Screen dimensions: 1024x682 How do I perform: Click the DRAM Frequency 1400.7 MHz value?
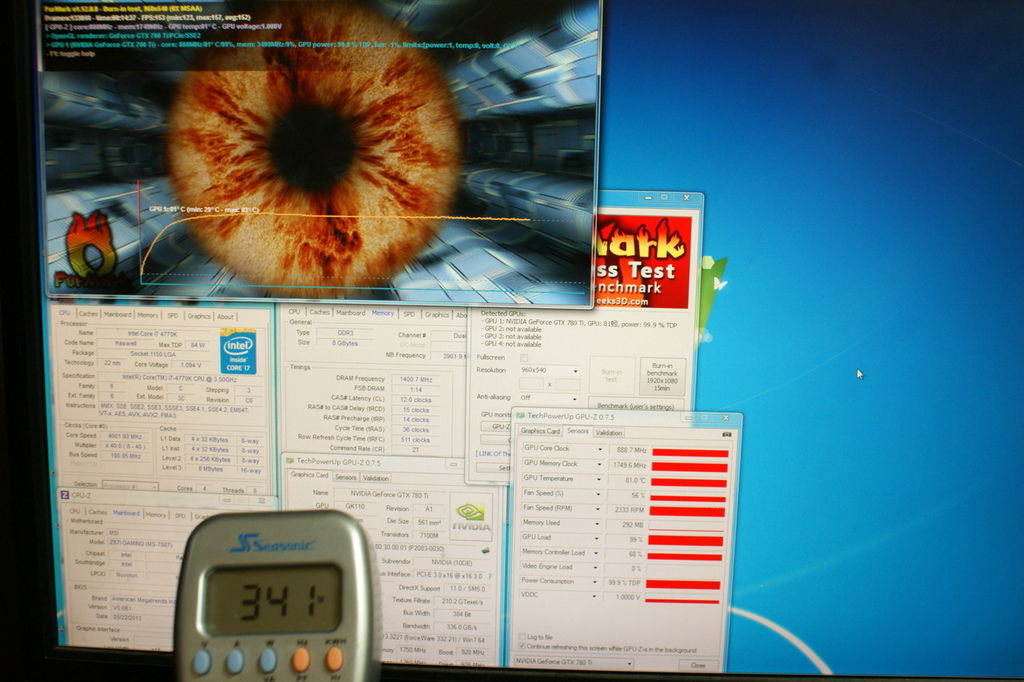click(x=415, y=380)
